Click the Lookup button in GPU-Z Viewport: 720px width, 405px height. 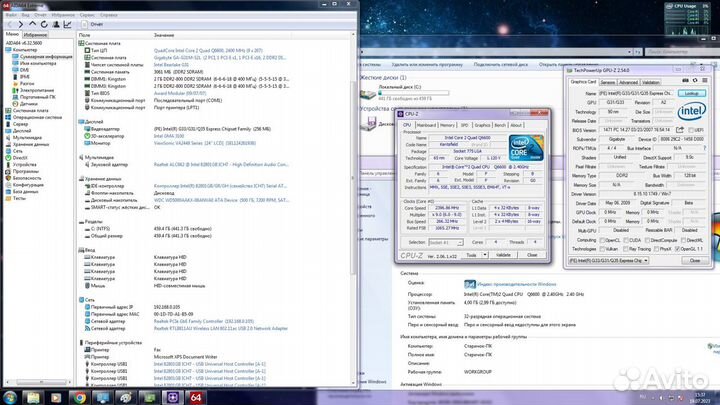tap(692, 93)
